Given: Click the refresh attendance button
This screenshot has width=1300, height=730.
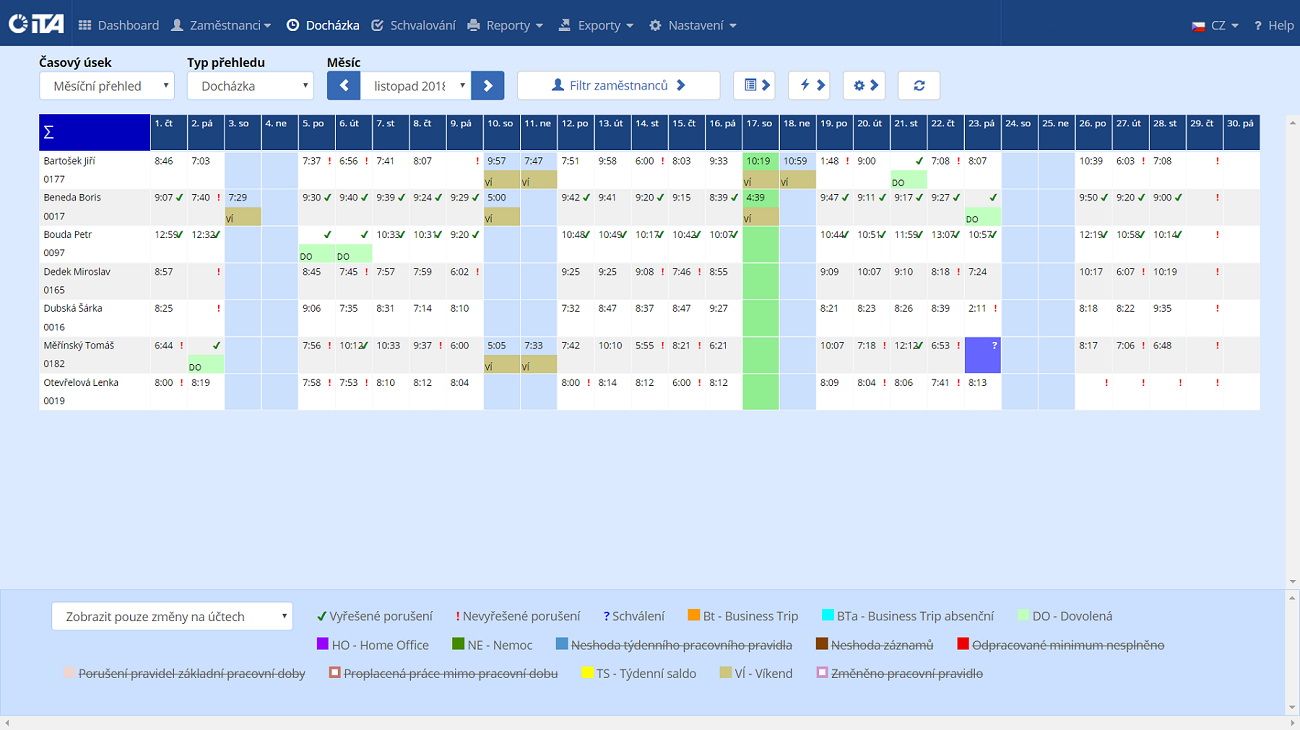Looking at the screenshot, I should coord(918,86).
